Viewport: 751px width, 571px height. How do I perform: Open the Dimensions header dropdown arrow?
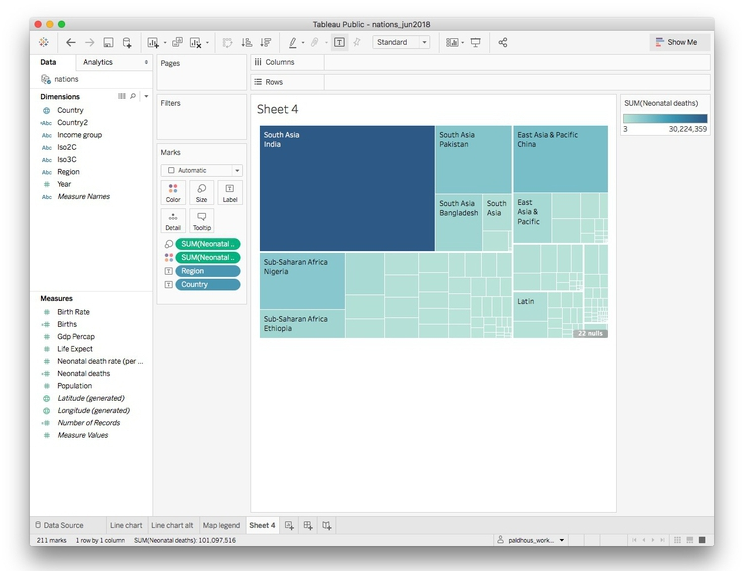[x=146, y=96]
